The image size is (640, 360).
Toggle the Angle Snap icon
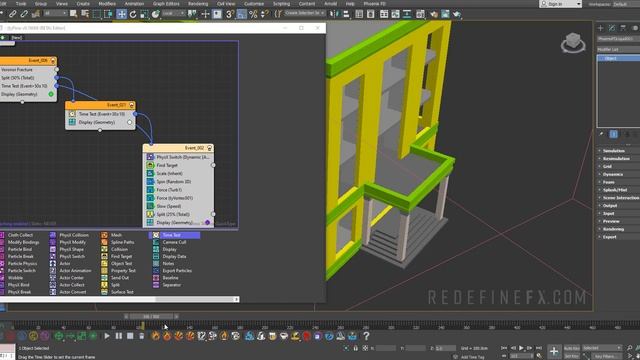pyautogui.click(x=242, y=14)
